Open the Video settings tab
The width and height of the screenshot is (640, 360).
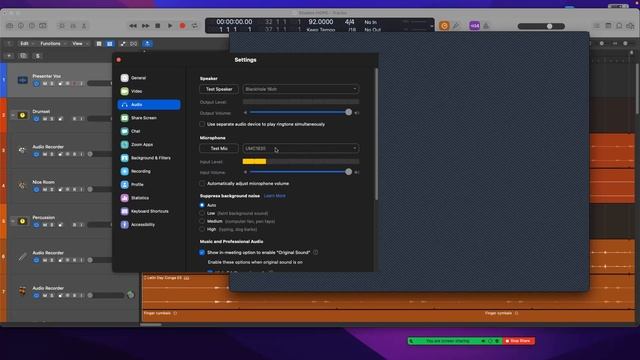149,91
